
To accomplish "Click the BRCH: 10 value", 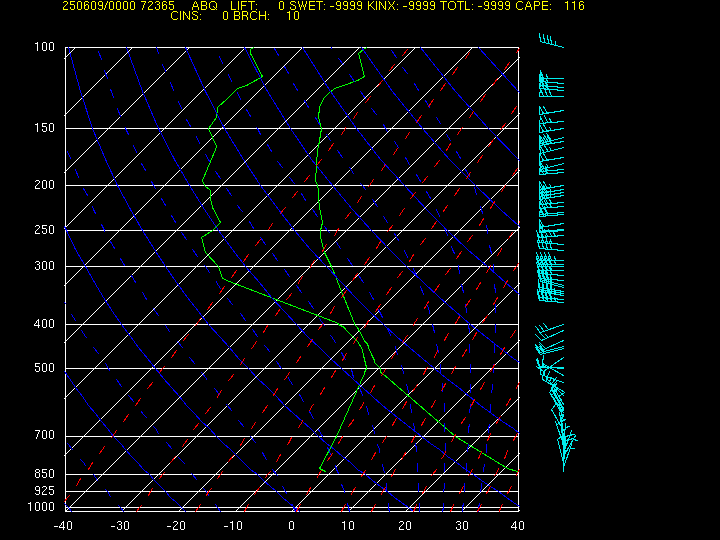I will point(266,16).
